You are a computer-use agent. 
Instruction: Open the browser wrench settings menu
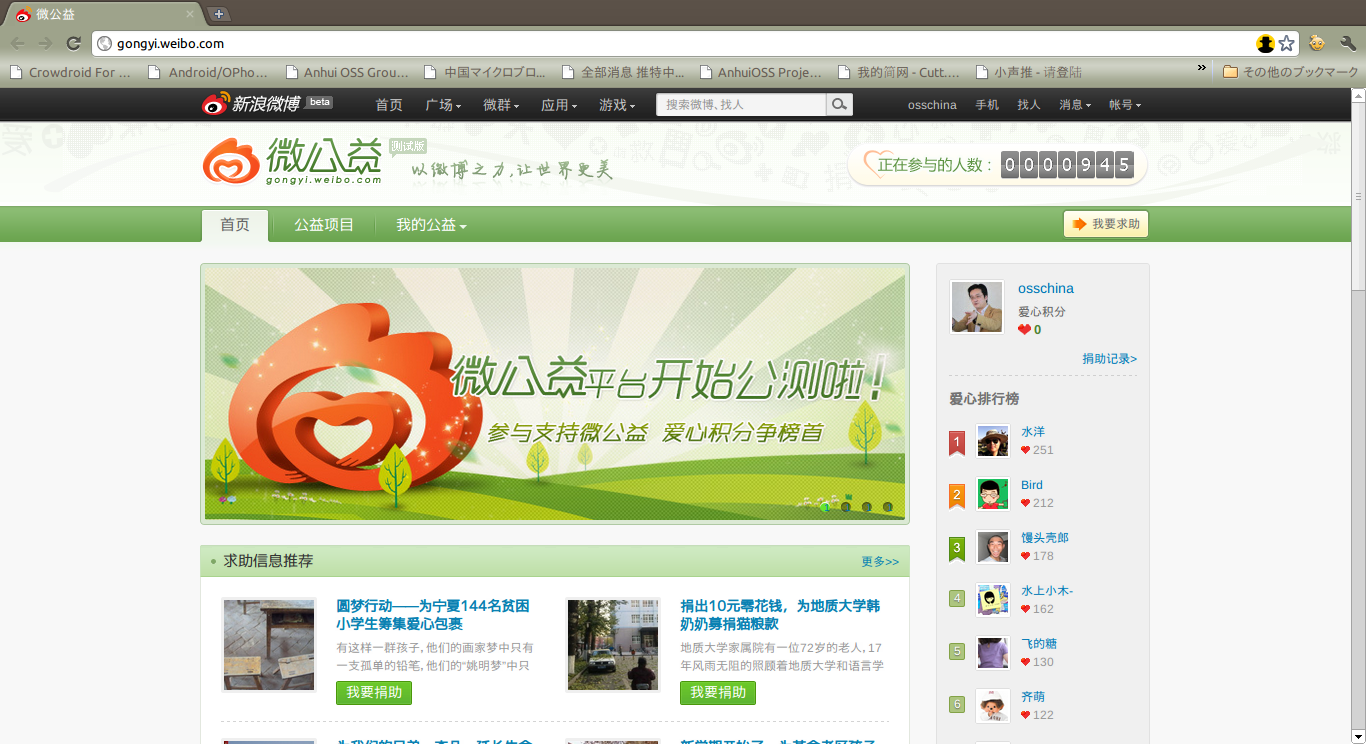[1347, 44]
